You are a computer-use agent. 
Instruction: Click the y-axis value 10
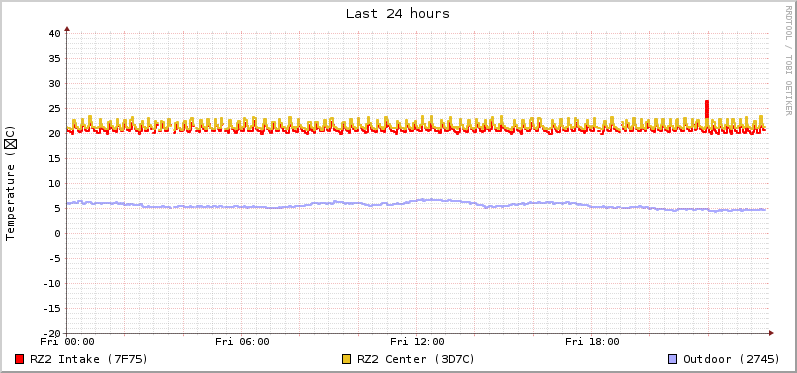54,183
